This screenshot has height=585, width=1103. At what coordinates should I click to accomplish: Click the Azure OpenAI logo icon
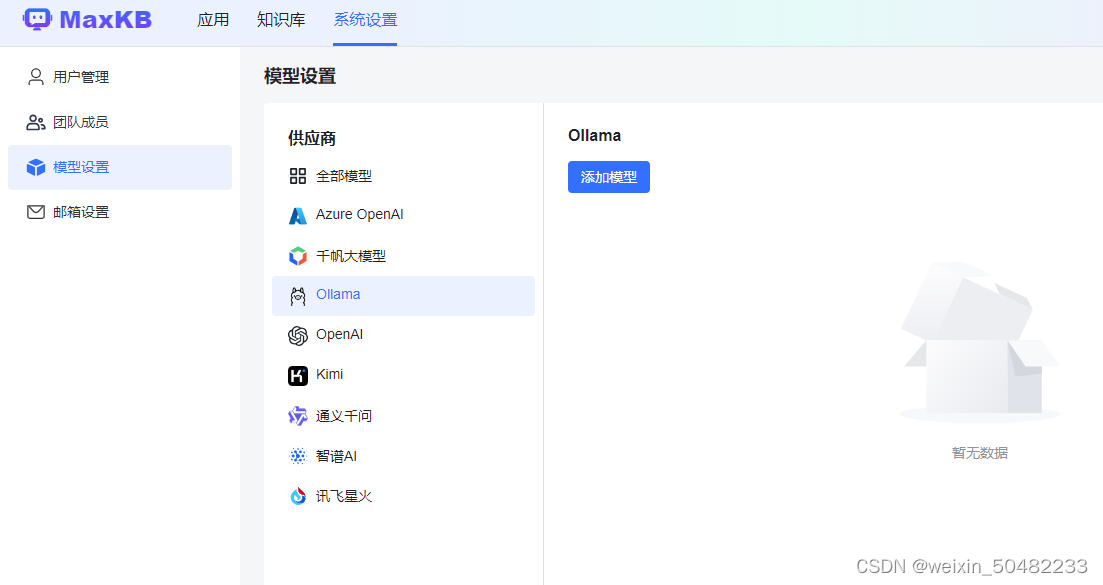(x=298, y=215)
